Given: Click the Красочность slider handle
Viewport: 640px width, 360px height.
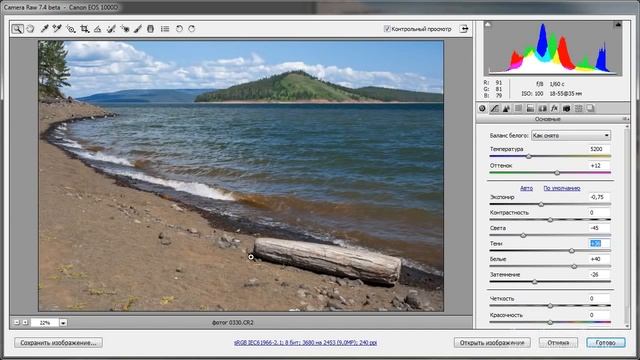Looking at the screenshot, I should point(550,322).
